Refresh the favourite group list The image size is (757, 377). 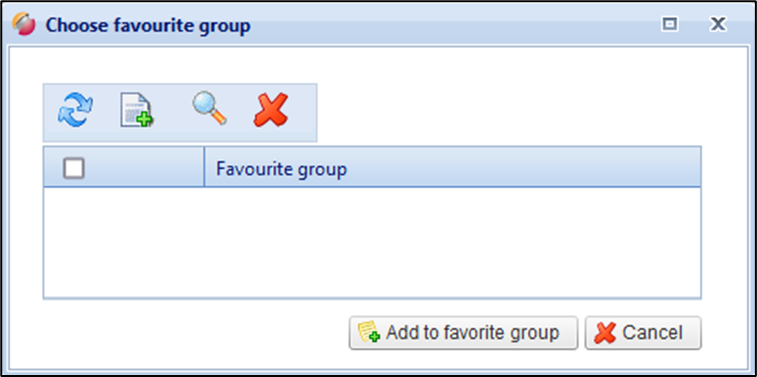coord(75,110)
